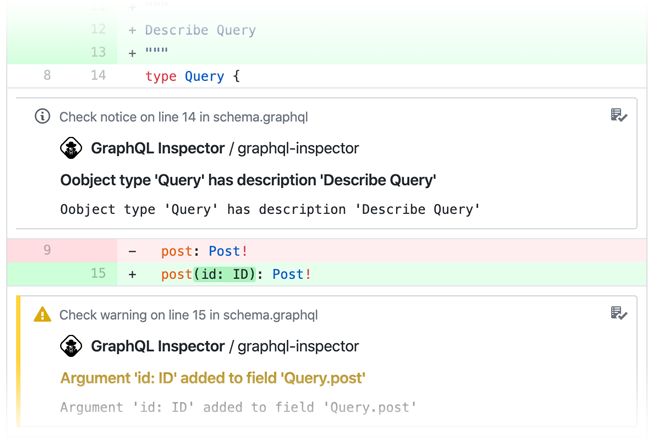The image size is (655, 443).
Task: Click the yellow warning triangle icon
Action: pos(42,315)
